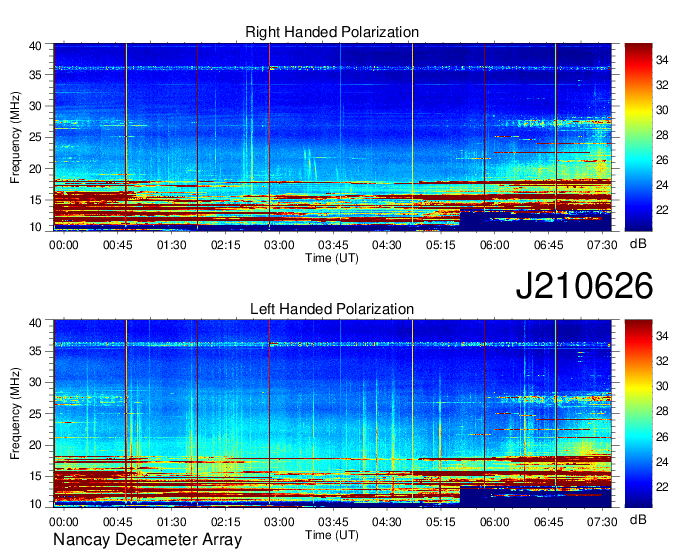
Task: Click the 00:45 time tick in Left Handed plot
Action: click(118, 522)
